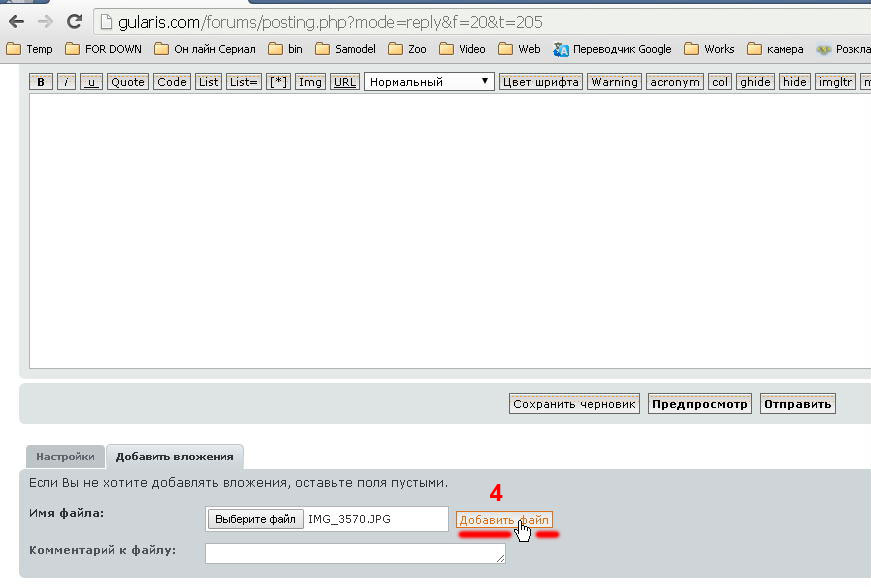Image resolution: width=871 pixels, height=587 pixels.
Task: Insert a URL BBCode tag
Action: click(x=344, y=82)
